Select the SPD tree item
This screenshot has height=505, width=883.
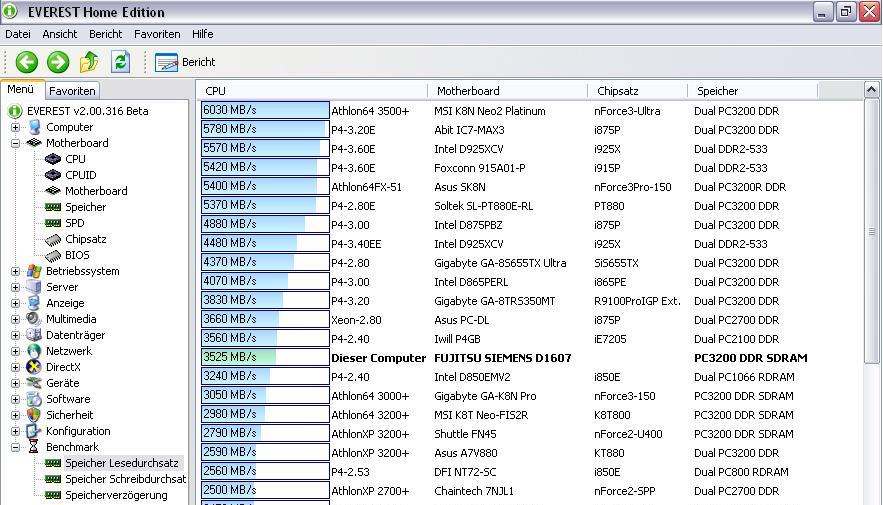(x=74, y=223)
